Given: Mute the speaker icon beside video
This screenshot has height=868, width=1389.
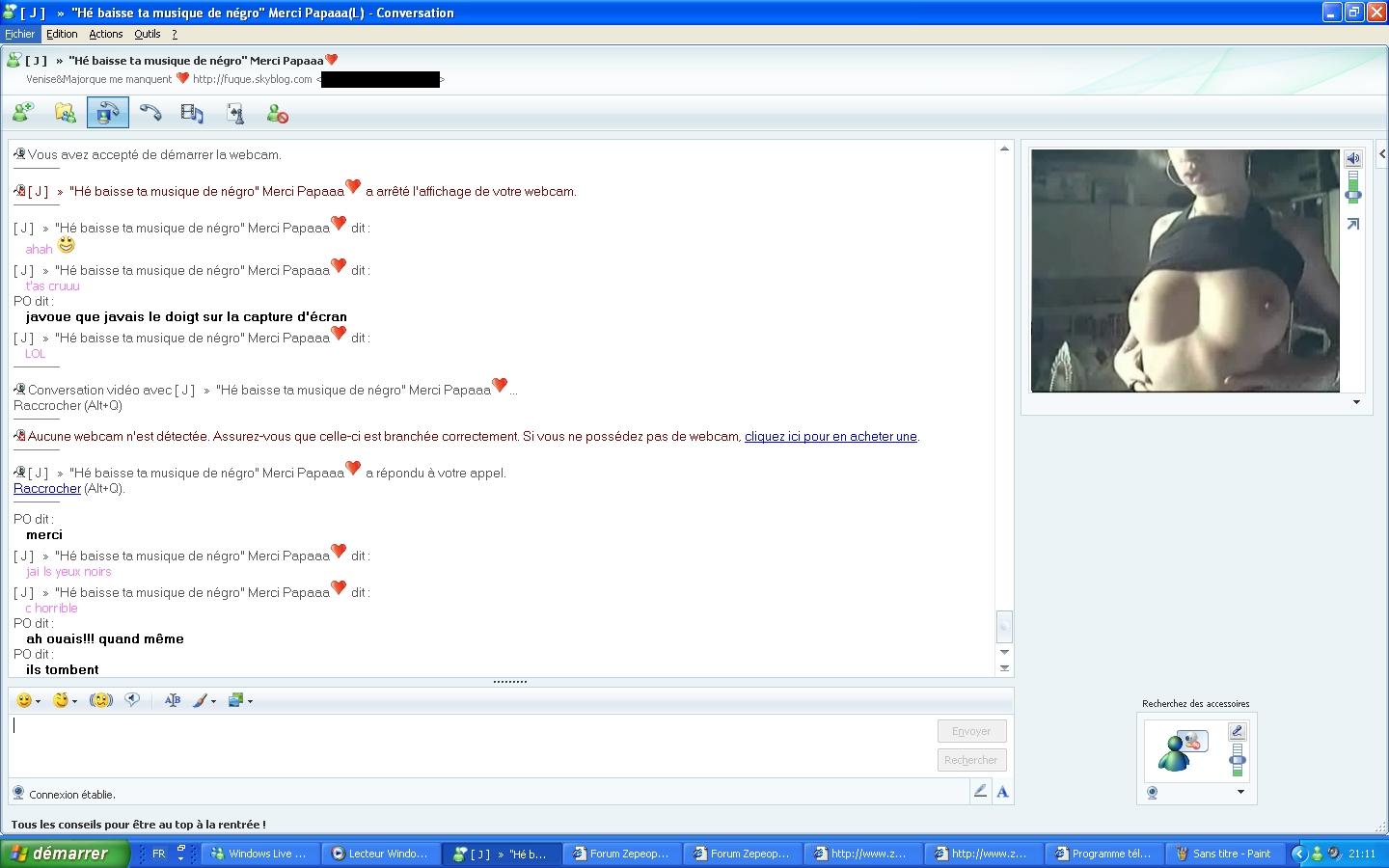Looking at the screenshot, I should click(1352, 158).
